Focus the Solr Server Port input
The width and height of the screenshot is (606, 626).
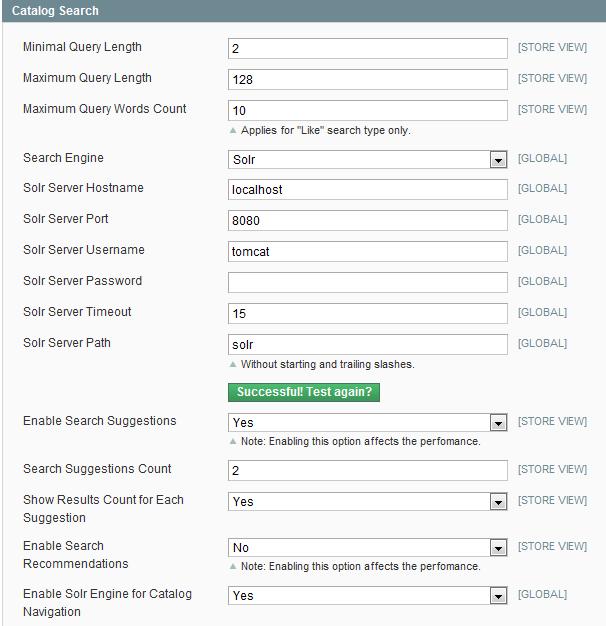coord(367,221)
